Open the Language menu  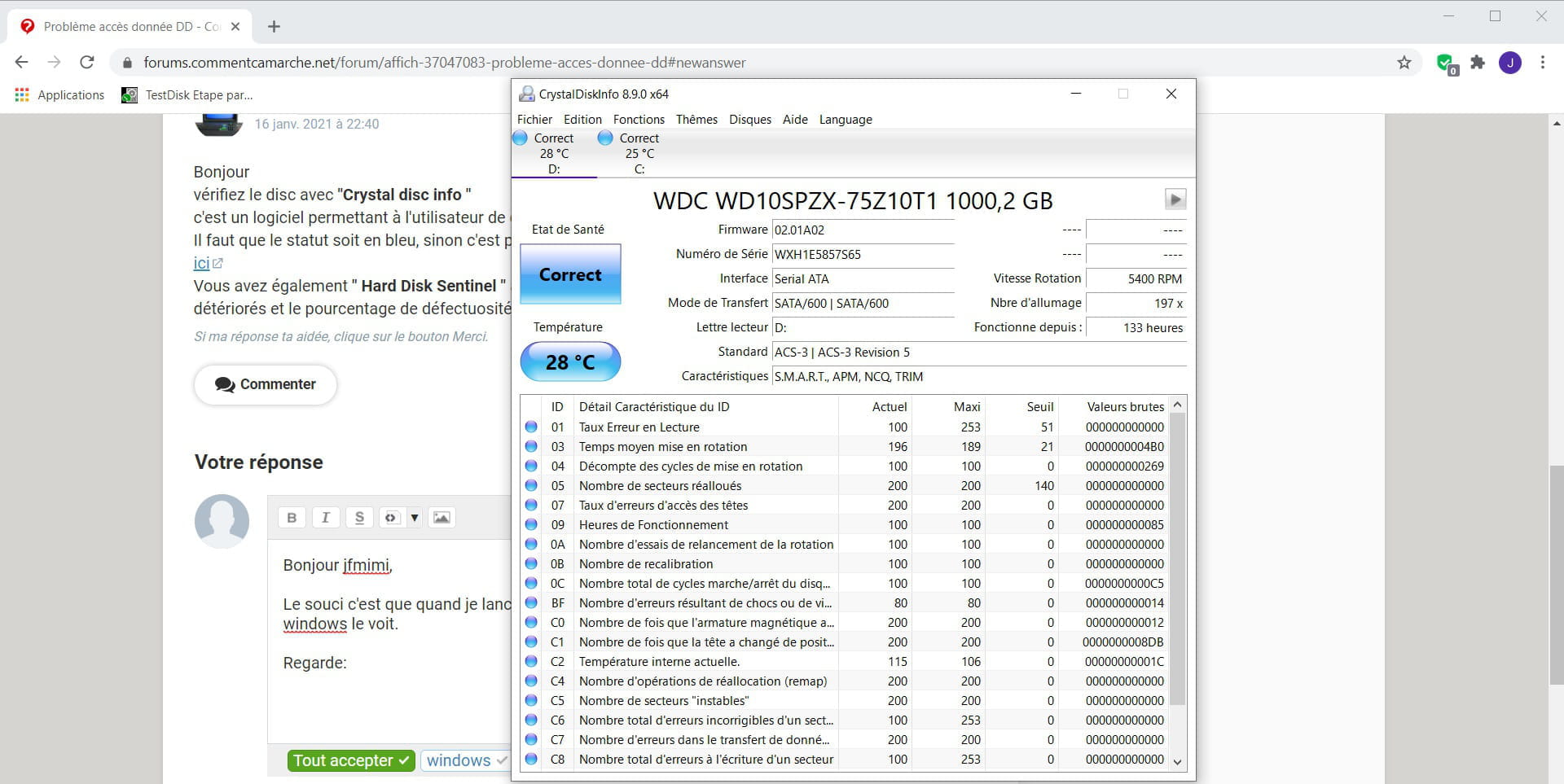[x=846, y=120]
